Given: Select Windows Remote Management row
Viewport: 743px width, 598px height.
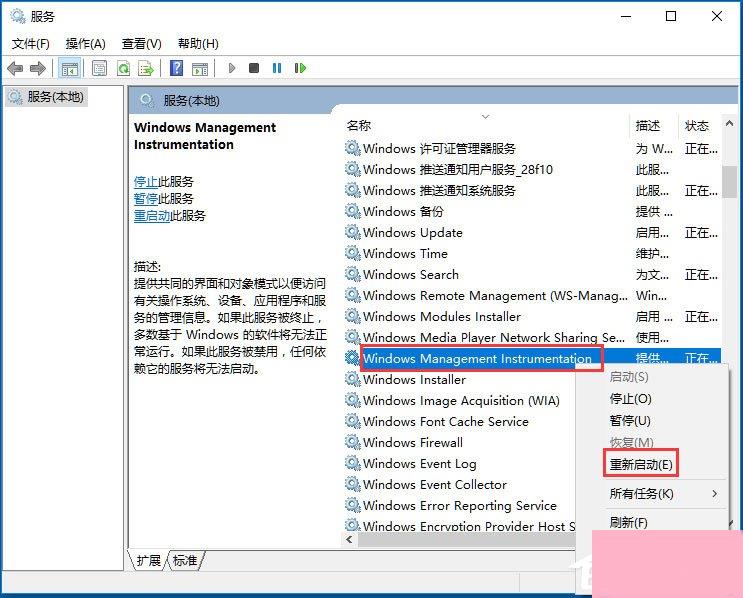Looking at the screenshot, I should tap(532, 296).
